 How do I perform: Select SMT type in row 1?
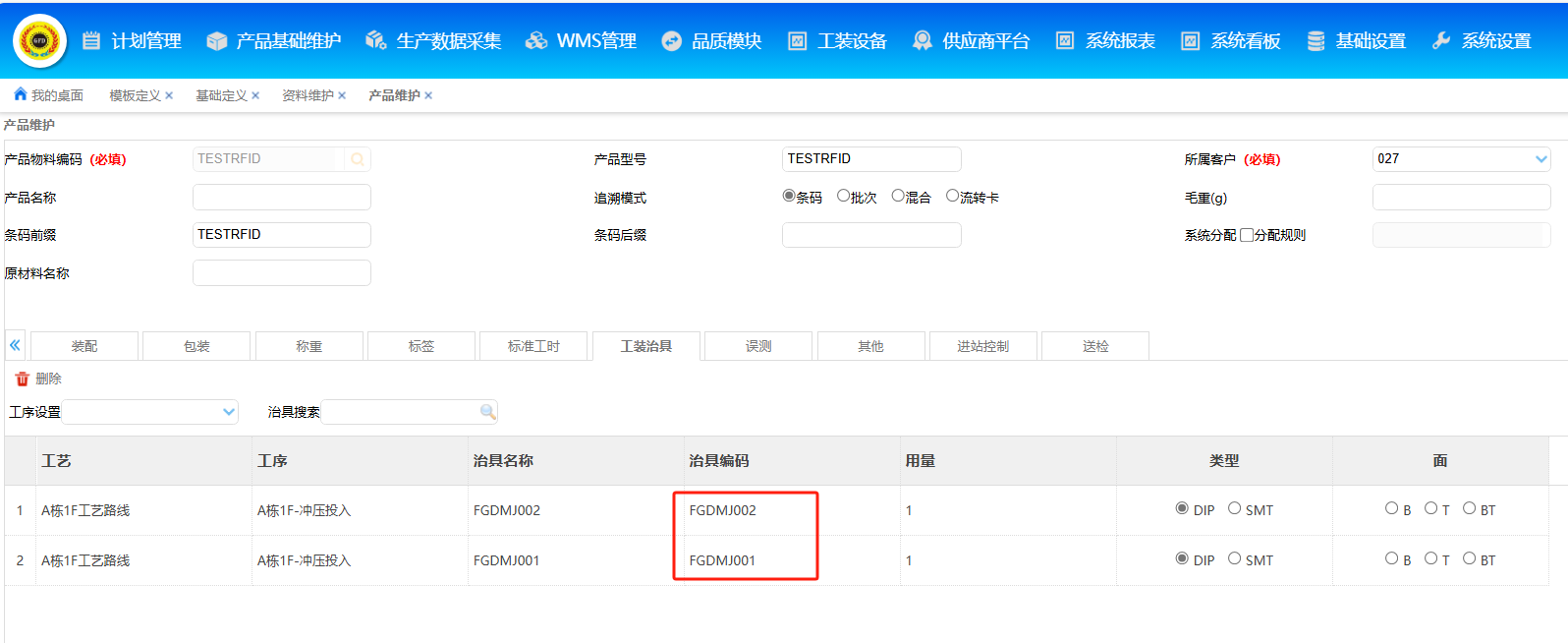click(1234, 508)
